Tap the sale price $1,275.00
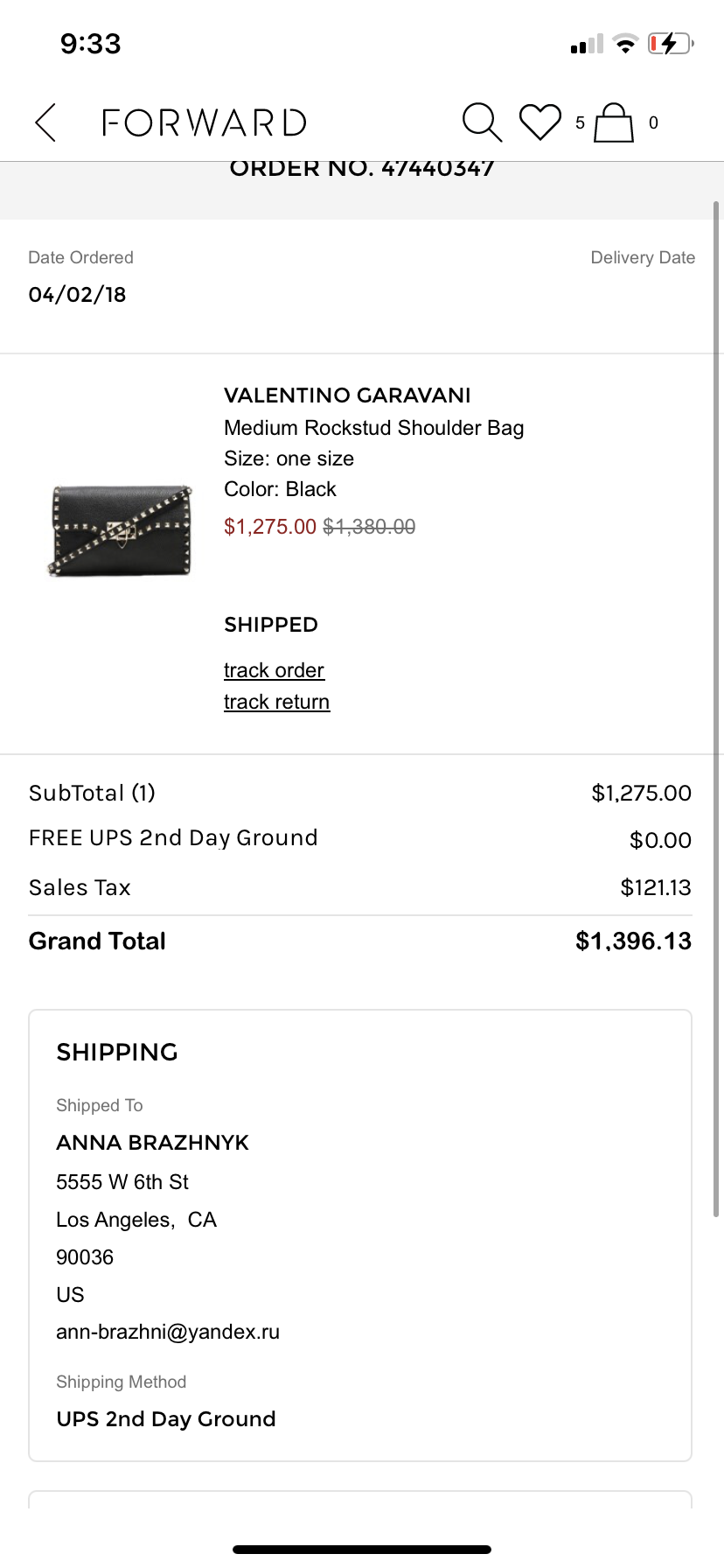 click(270, 527)
